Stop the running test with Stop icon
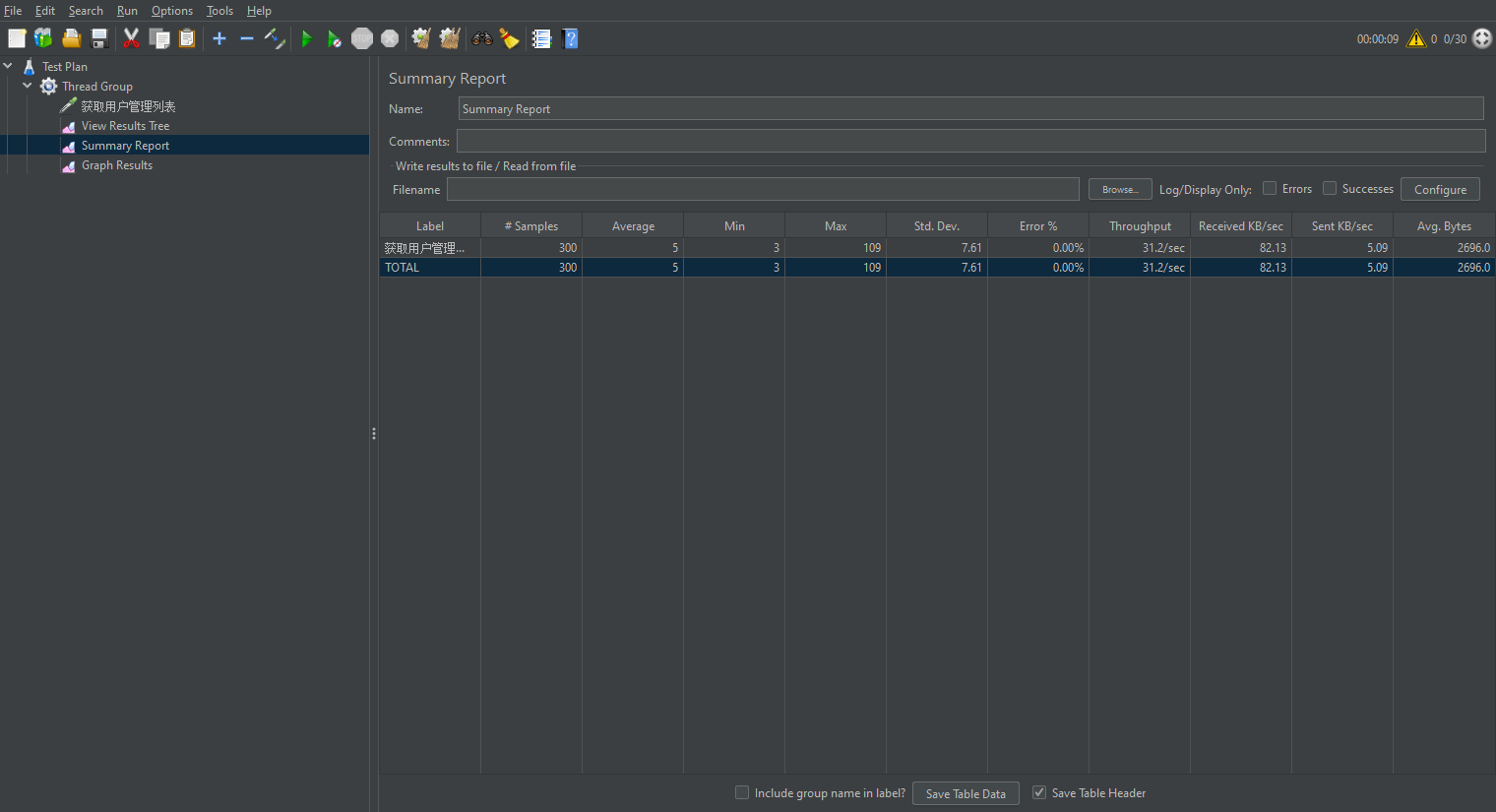 [x=362, y=38]
